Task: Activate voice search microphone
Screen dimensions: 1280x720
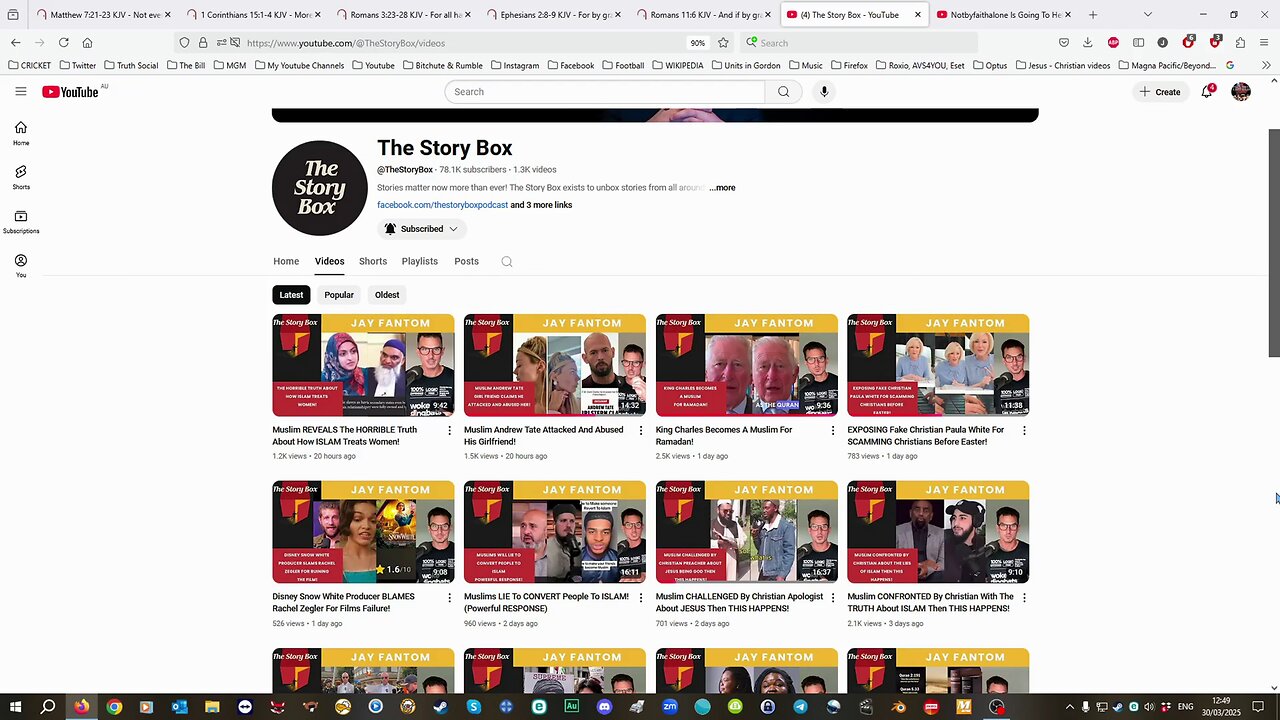Action: (824, 91)
